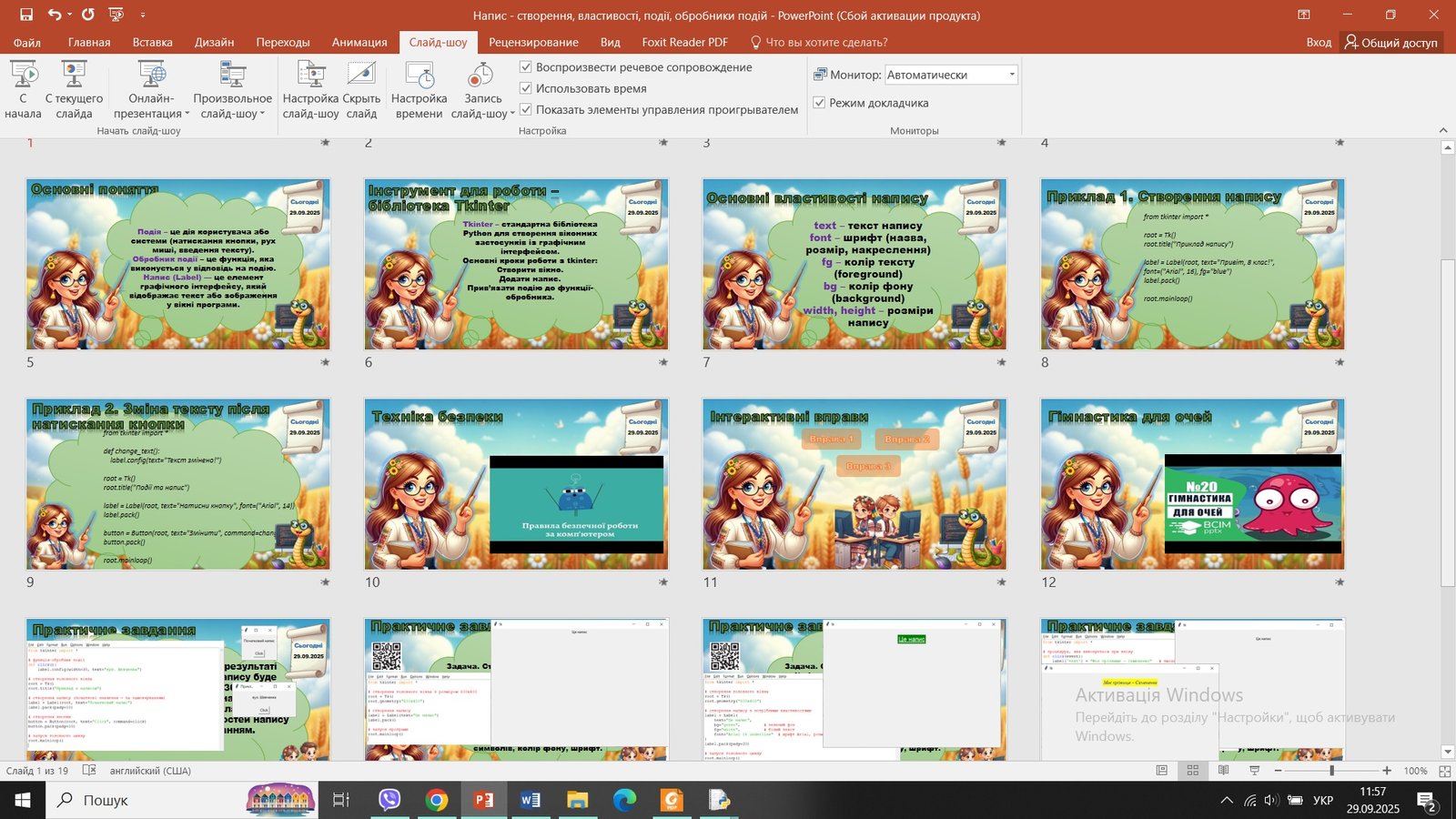Click the save icon in title bar
The image size is (1456, 819).
point(26,15)
